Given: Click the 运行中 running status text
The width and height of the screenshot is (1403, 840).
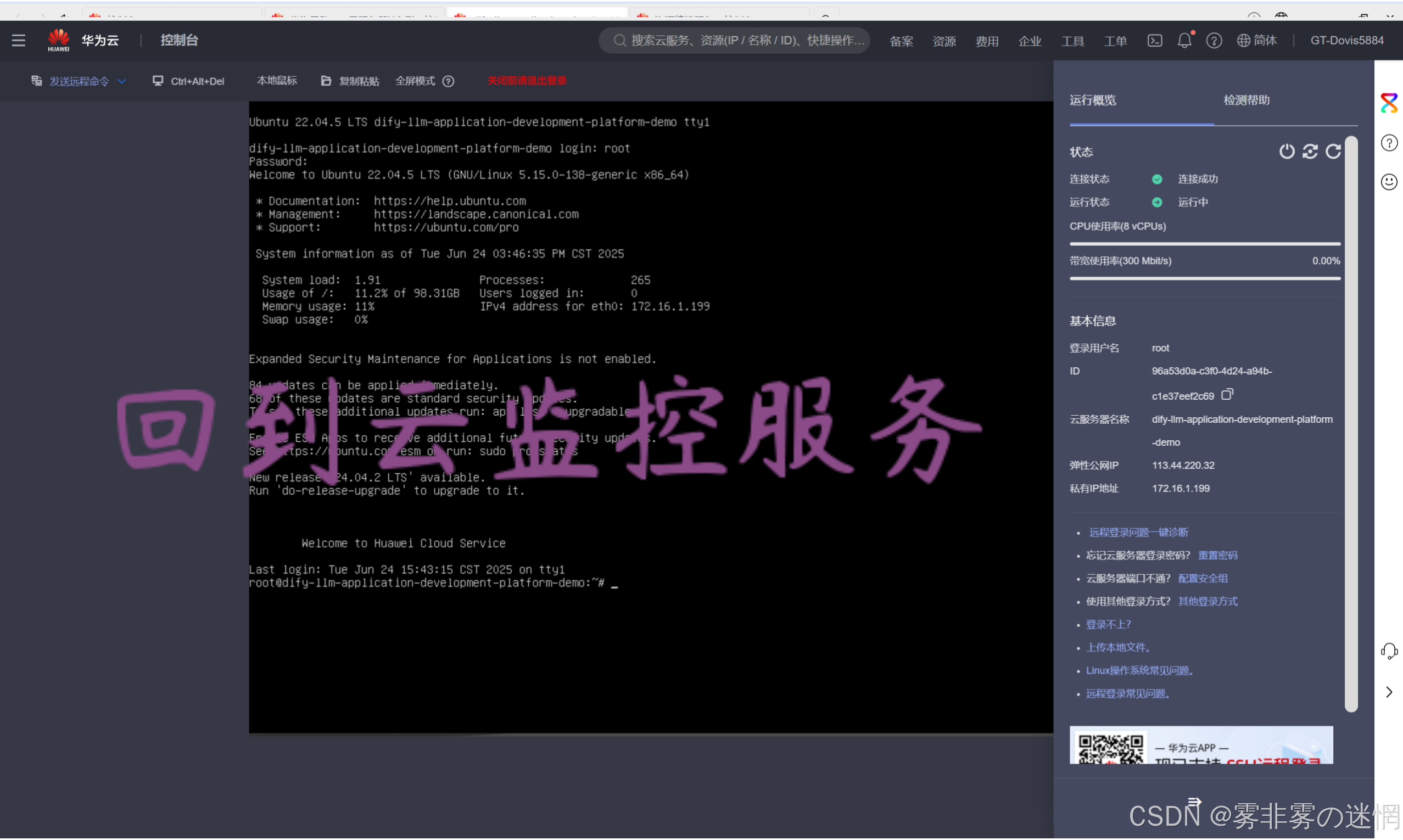Looking at the screenshot, I should coord(1193,203).
